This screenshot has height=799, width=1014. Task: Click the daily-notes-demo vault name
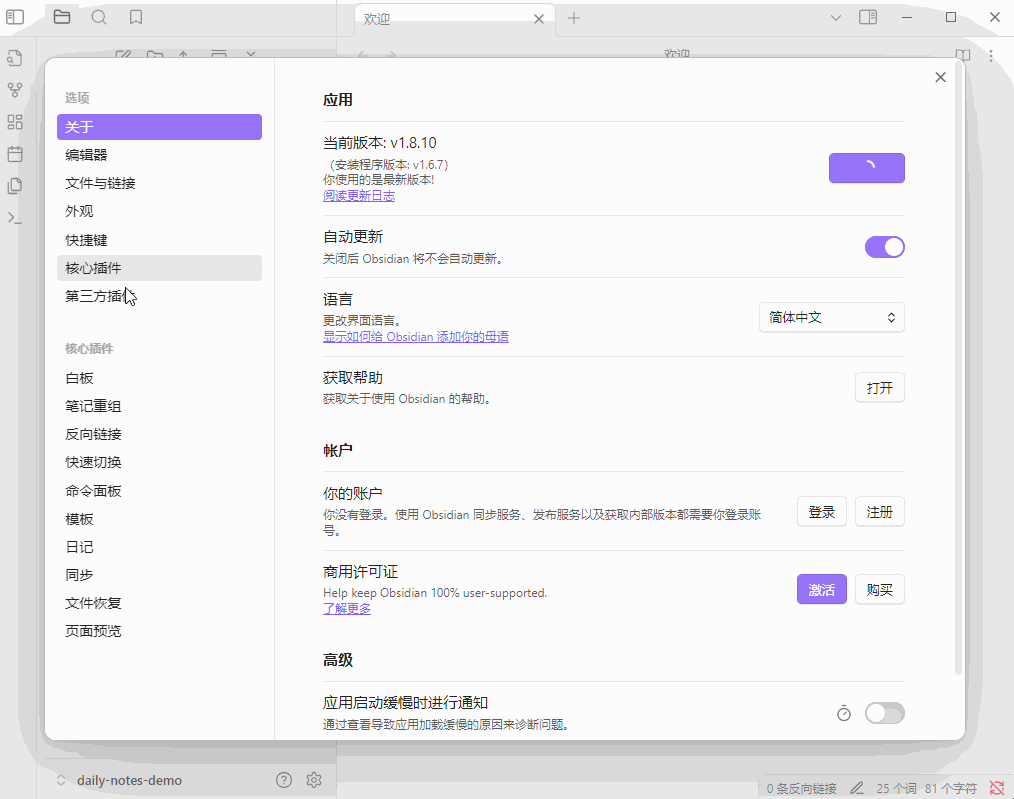coord(129,780)
